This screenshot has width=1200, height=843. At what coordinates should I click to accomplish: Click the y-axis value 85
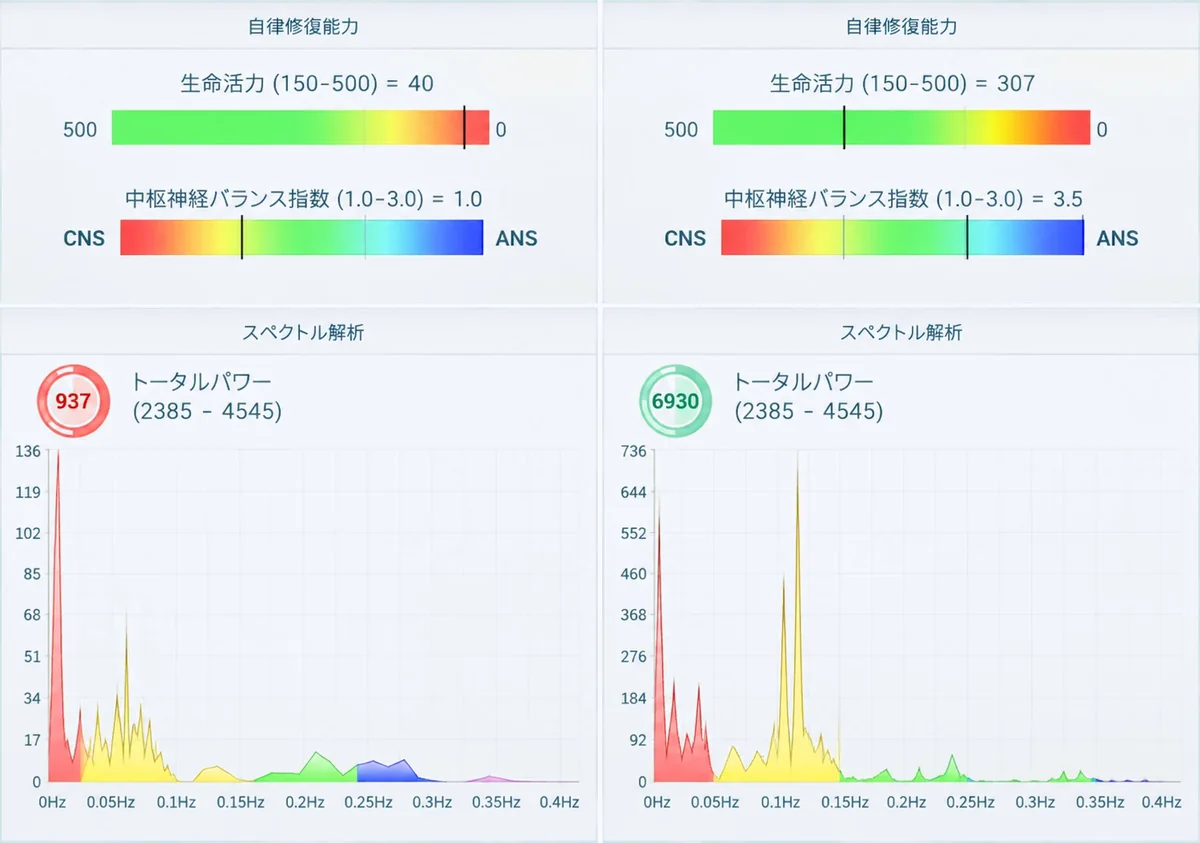tap(32, 574)
